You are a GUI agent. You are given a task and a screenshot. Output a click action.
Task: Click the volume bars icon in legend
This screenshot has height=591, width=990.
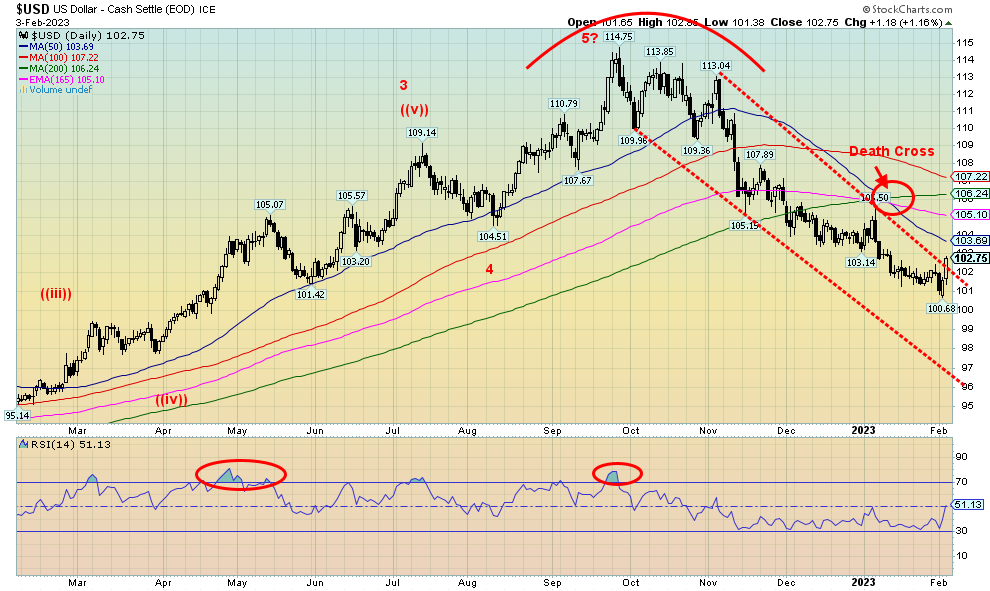pos(22,90)
